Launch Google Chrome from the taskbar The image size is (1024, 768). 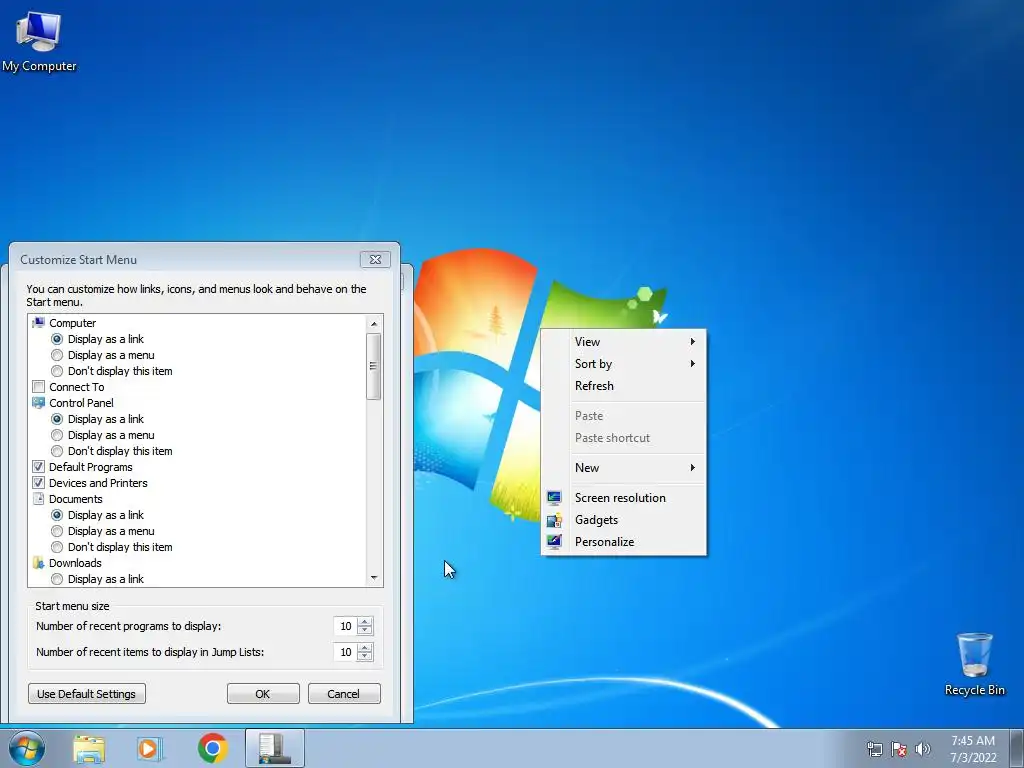pos(212,748)
